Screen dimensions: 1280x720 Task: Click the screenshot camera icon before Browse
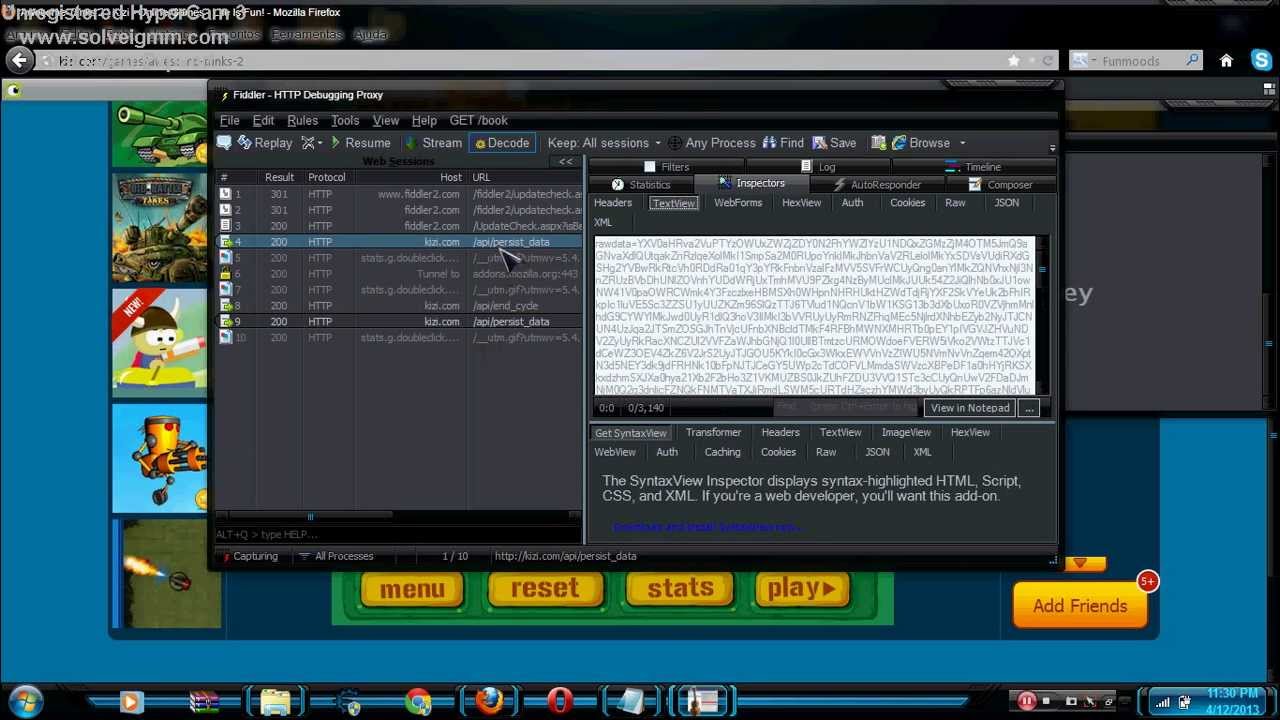tap(878, 143)
